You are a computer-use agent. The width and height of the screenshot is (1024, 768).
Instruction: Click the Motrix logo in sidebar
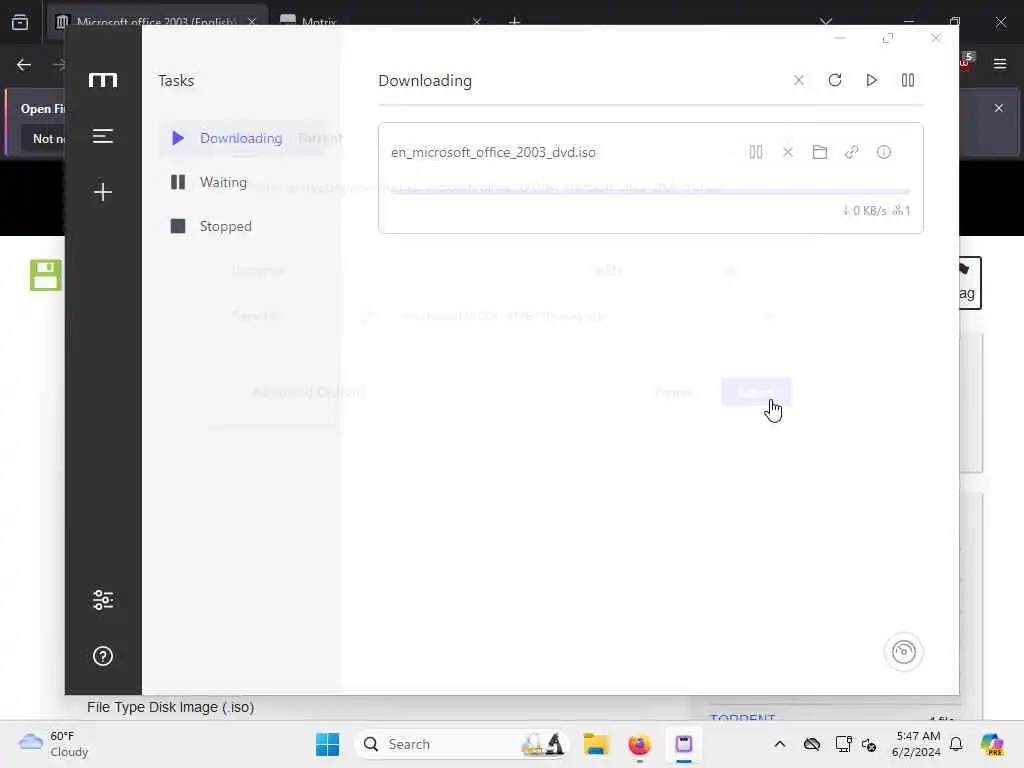tap(103, 80)
